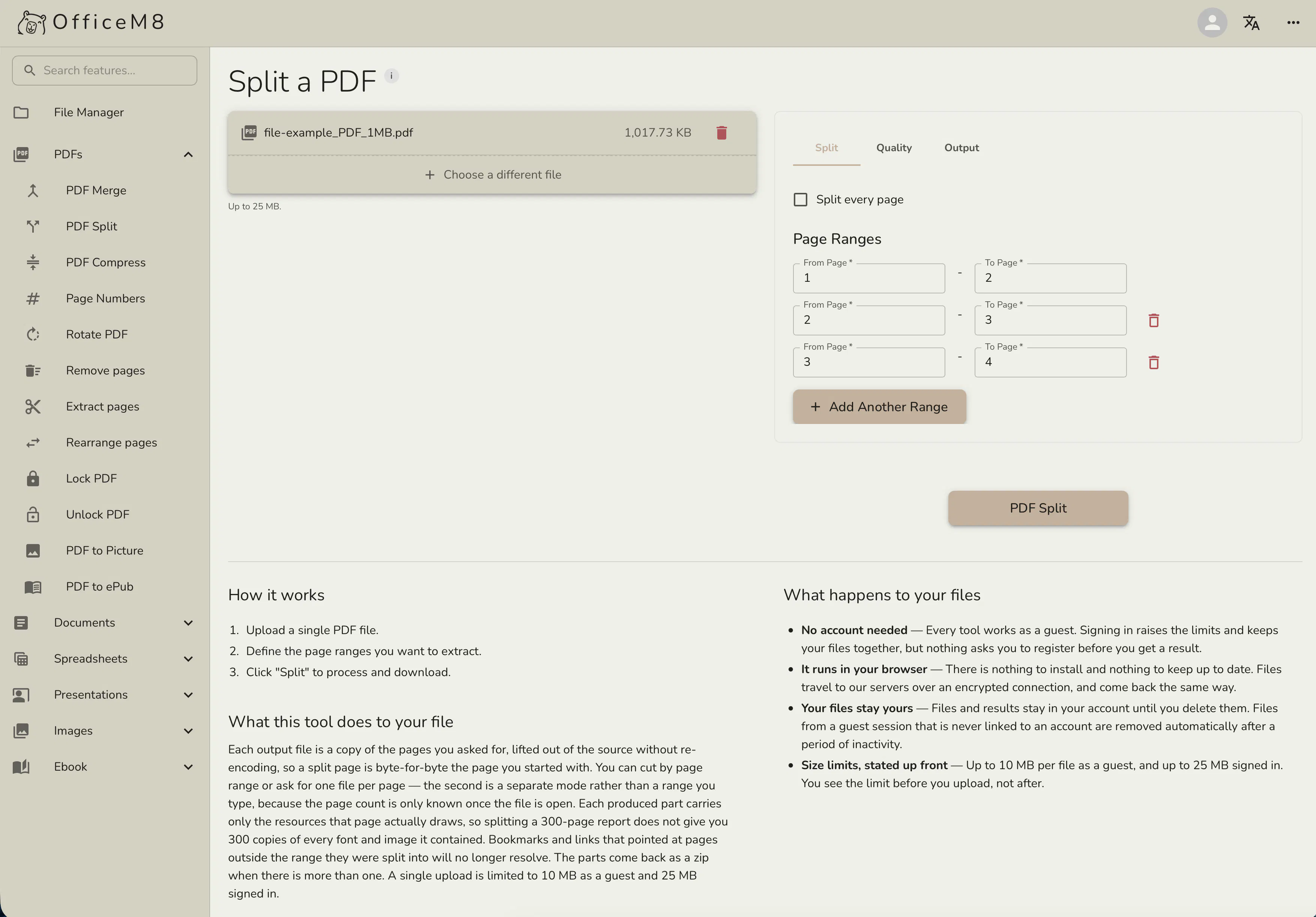1316x917 pixels.
Task: Open the PDF to ePub converter
Action: (105, 586)
